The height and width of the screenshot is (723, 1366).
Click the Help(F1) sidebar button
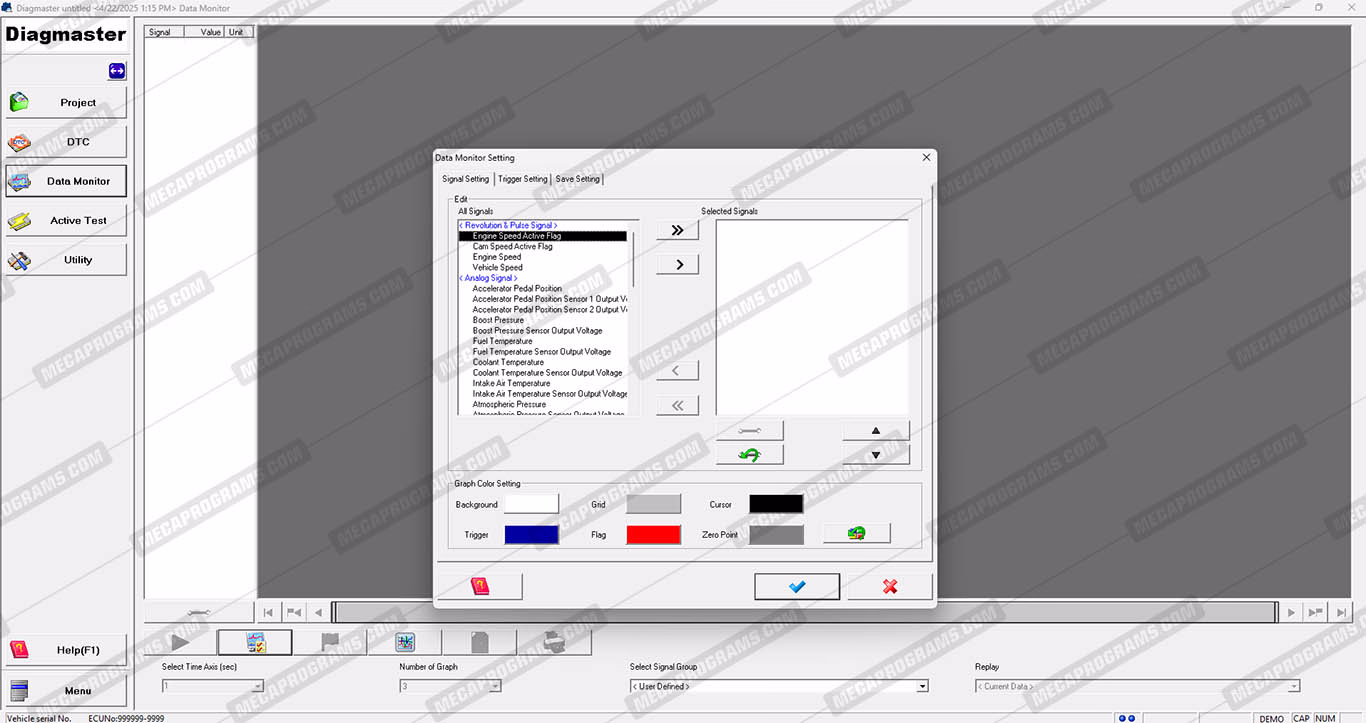(x=66, y=650)
